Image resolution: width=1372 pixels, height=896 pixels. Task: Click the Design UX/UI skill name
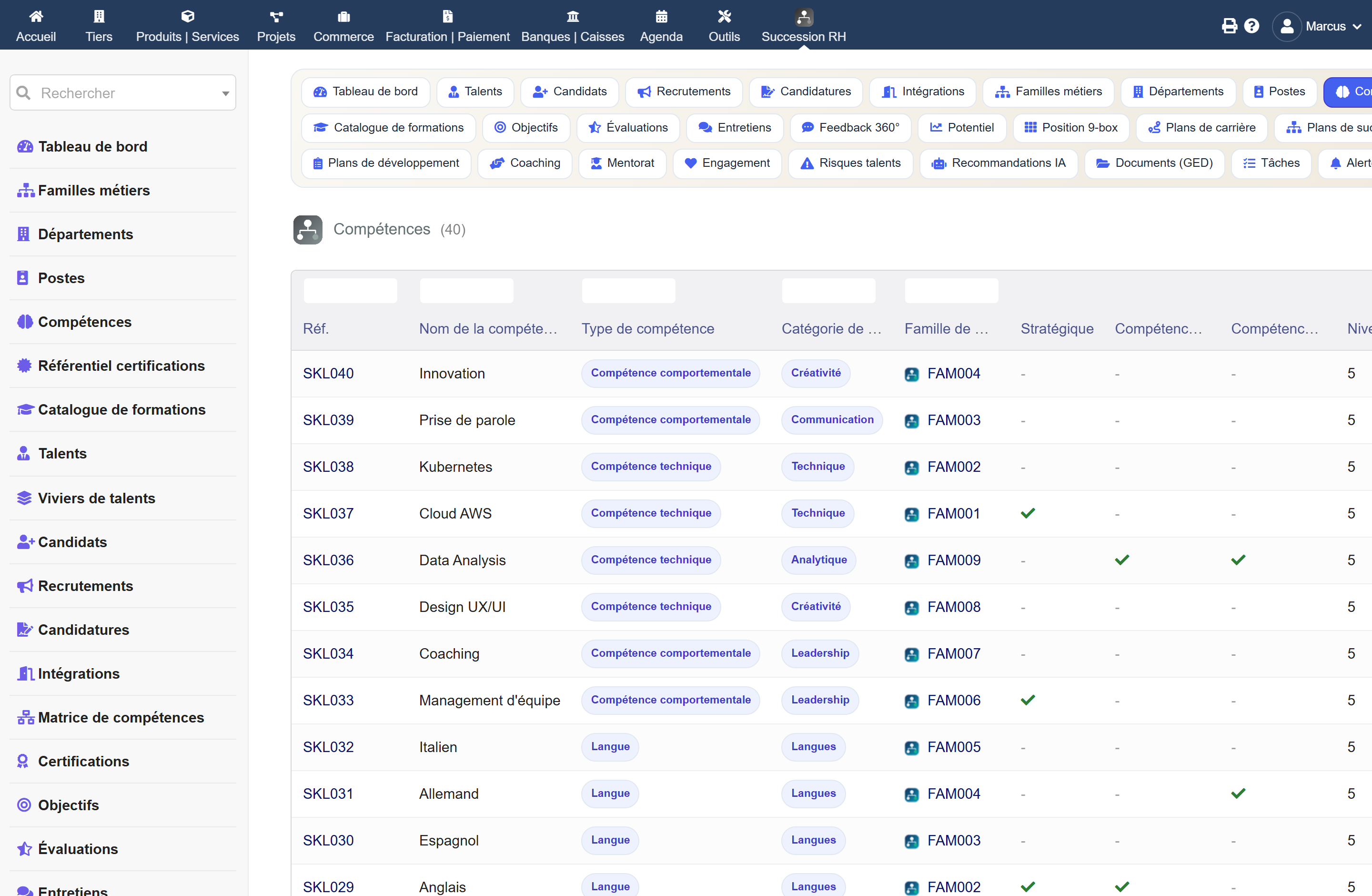pyautogui.click(x=462, y=607)
